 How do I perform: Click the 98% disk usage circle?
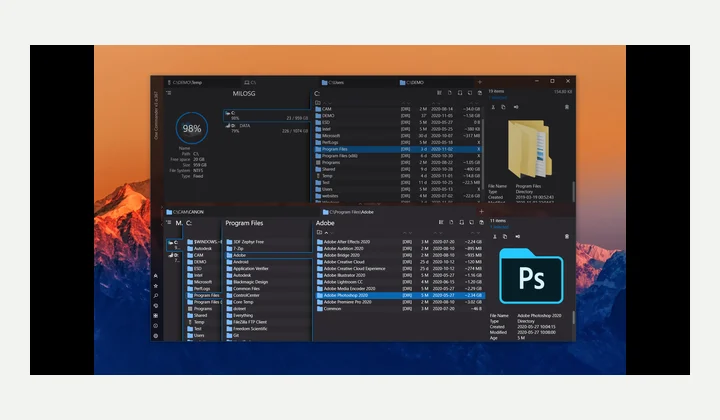(x=191, y=129)
